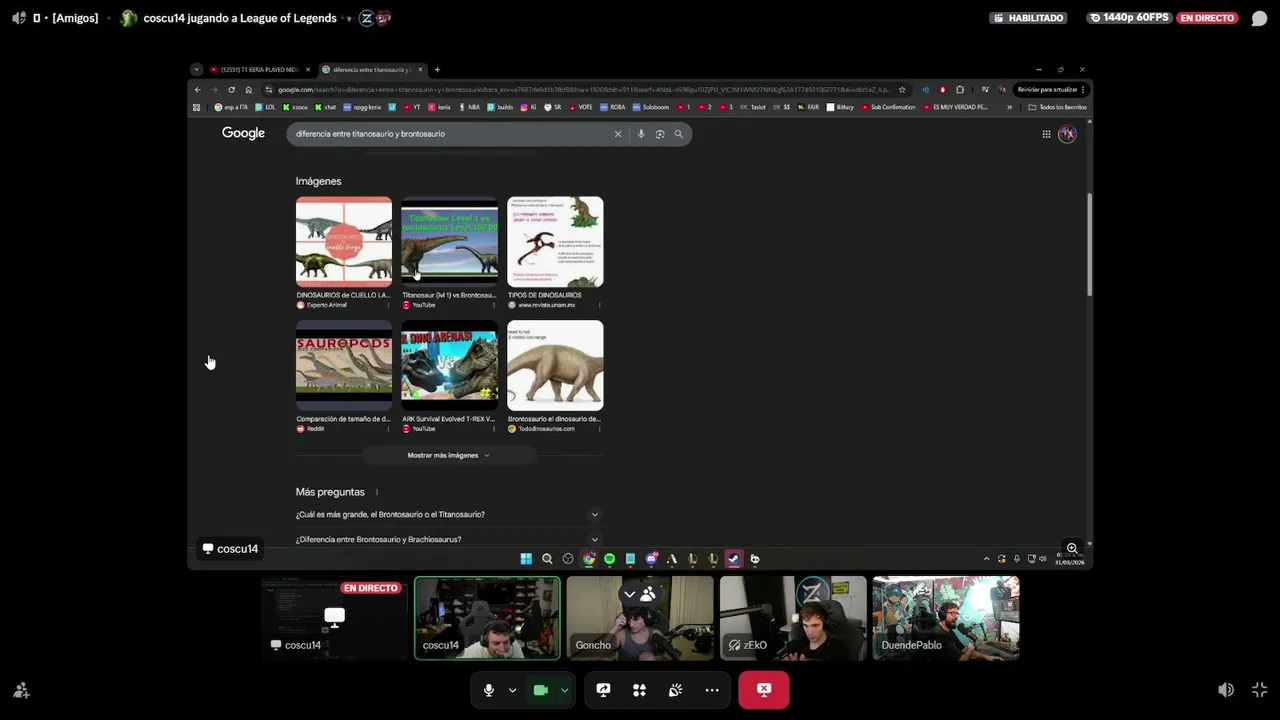The height and width of the screenshot is (720, 1280).
Task: Open options dots next to Más preguntas
Action: 377,492
